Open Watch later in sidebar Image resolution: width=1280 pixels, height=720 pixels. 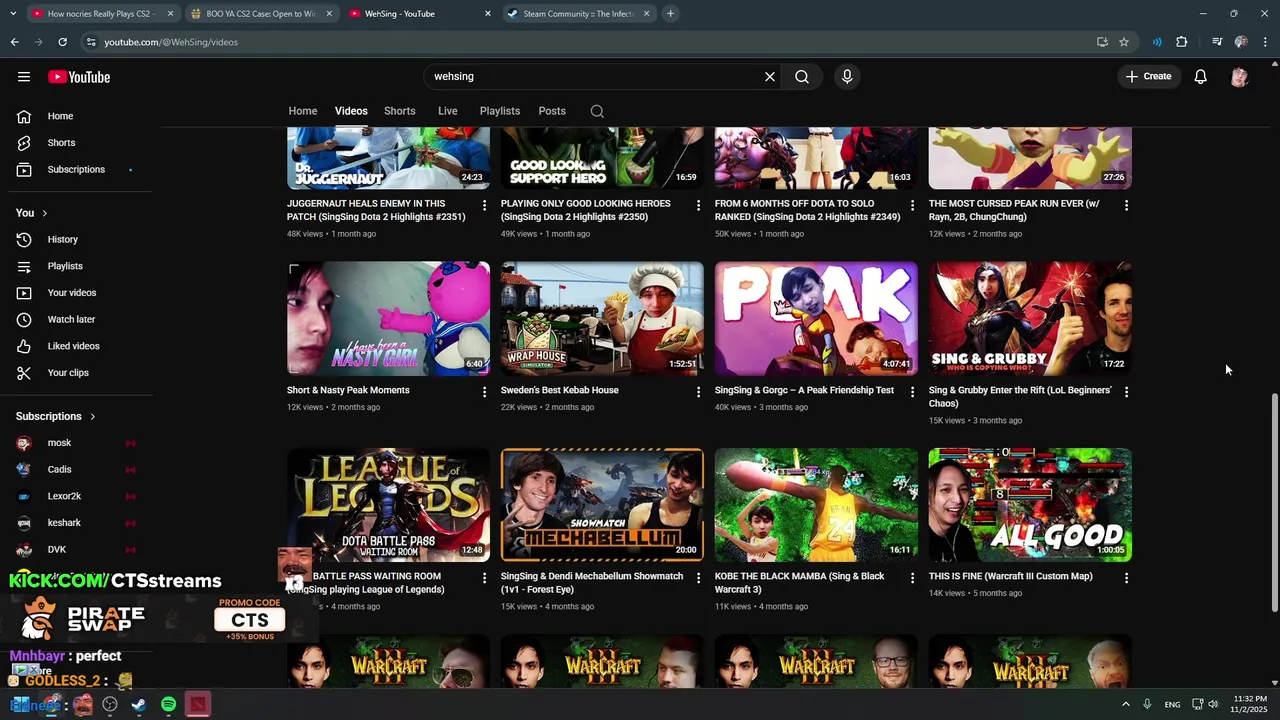pos(71,319)
